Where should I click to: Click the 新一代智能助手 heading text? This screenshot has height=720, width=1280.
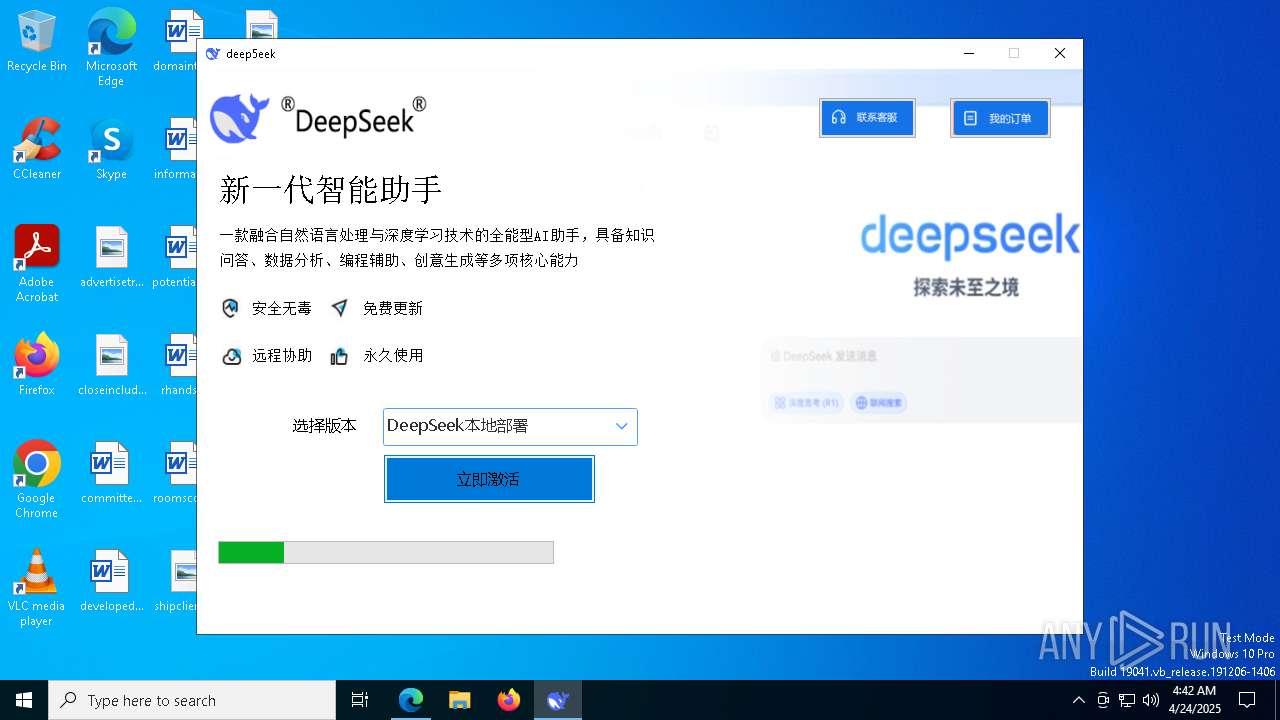(x=331, y=190)
